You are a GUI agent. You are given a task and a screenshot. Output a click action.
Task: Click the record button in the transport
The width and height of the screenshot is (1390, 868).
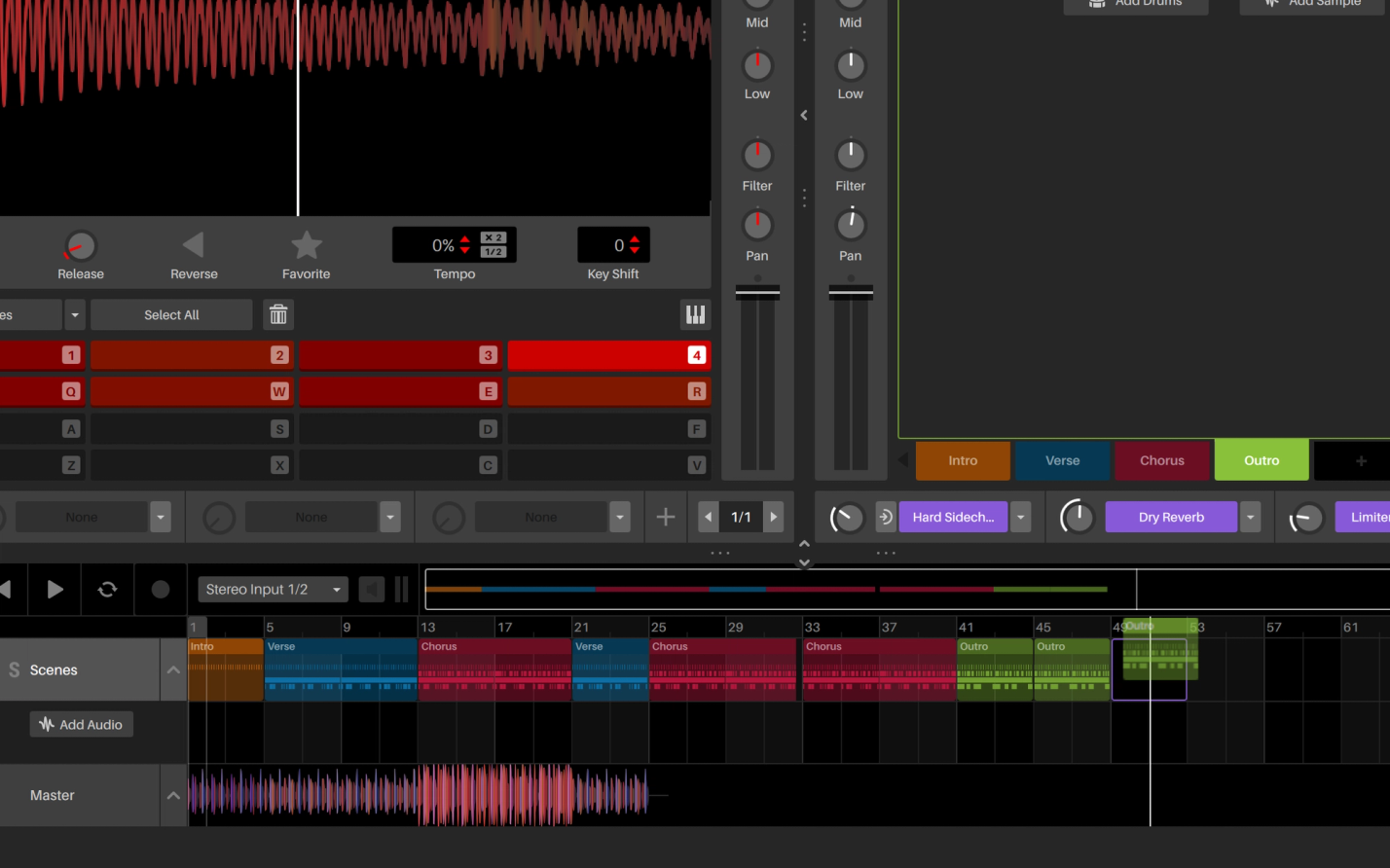point(160,589)
